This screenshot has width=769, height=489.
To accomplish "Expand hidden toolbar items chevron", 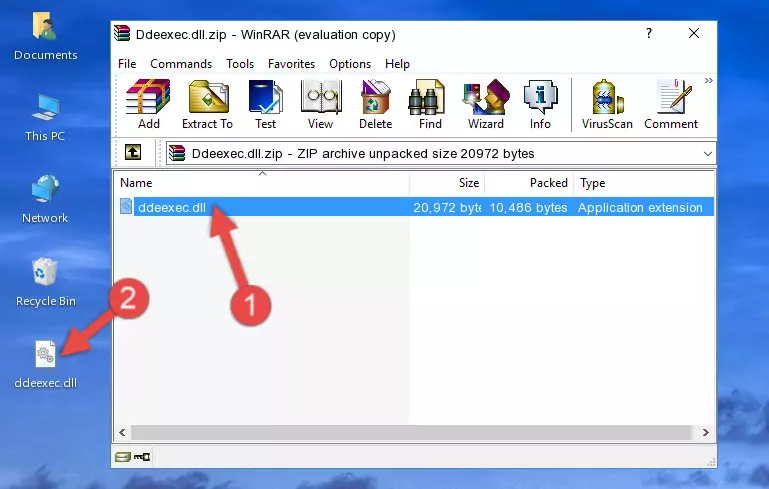I will [x=709, y=80].
